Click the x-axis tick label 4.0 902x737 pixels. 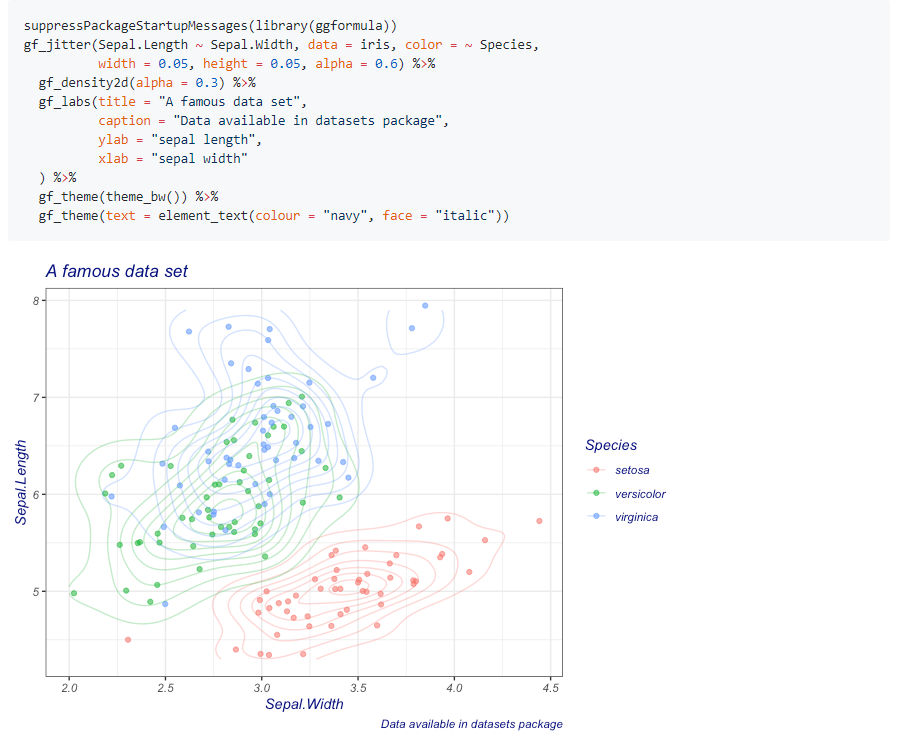point(454,688)
